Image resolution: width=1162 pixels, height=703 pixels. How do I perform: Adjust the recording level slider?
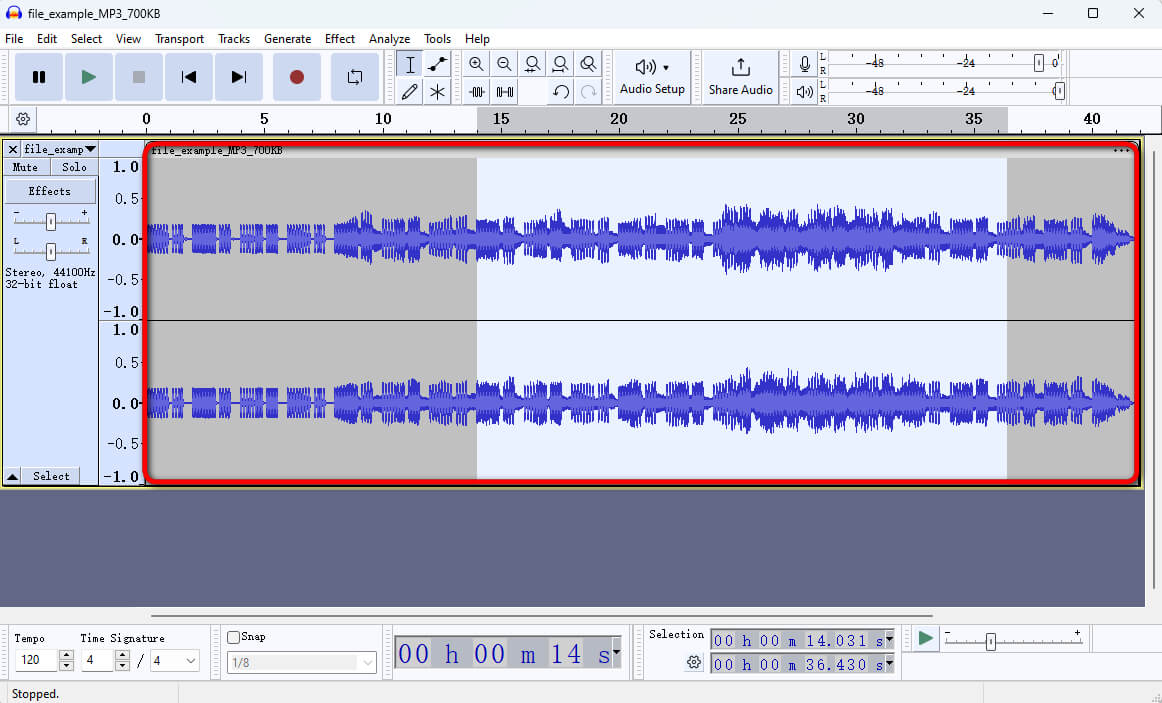click(x=1039, y=63)
